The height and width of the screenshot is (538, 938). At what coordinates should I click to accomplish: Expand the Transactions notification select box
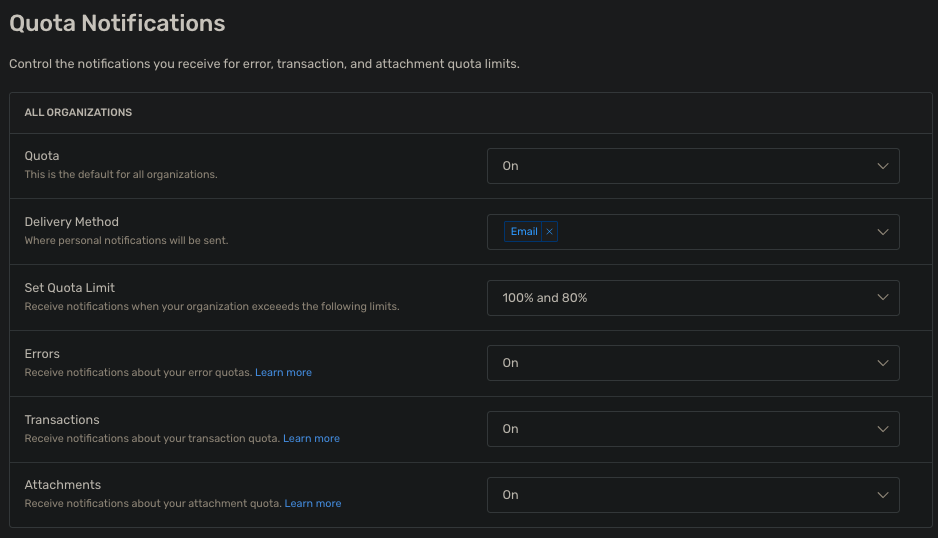point(680,429)
